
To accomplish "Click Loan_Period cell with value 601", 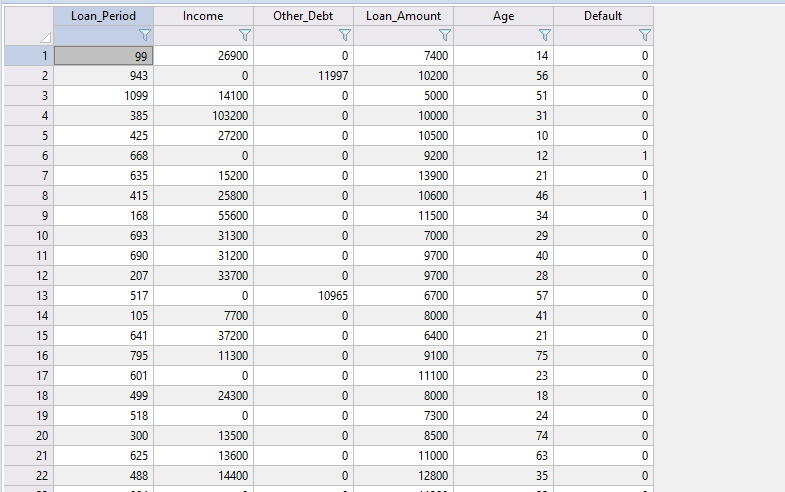I will tap(104, 376).
